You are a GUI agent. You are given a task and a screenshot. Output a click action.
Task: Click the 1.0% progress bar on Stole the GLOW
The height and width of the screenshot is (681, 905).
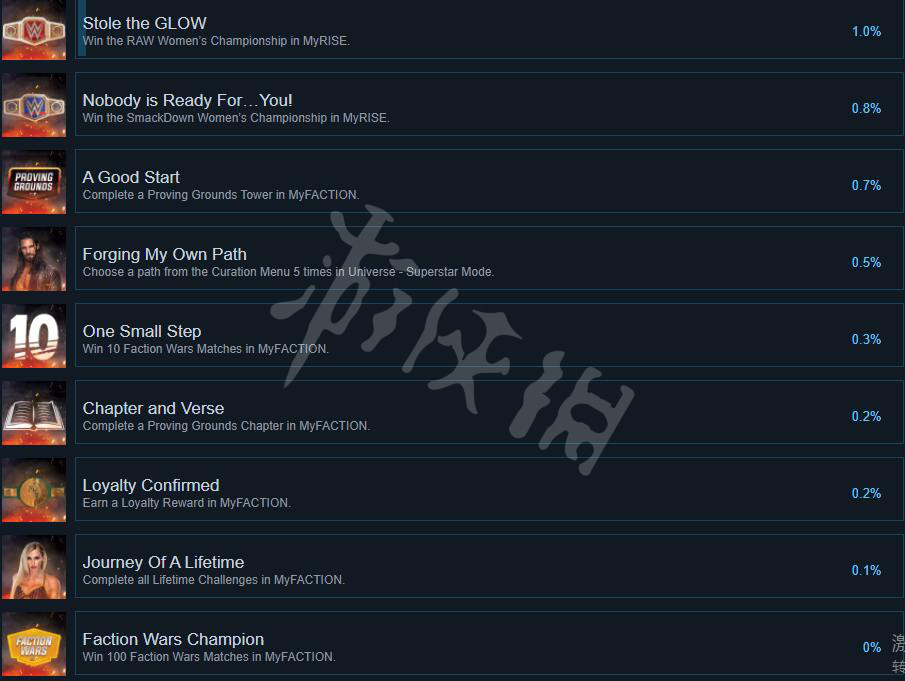(81, 28)
